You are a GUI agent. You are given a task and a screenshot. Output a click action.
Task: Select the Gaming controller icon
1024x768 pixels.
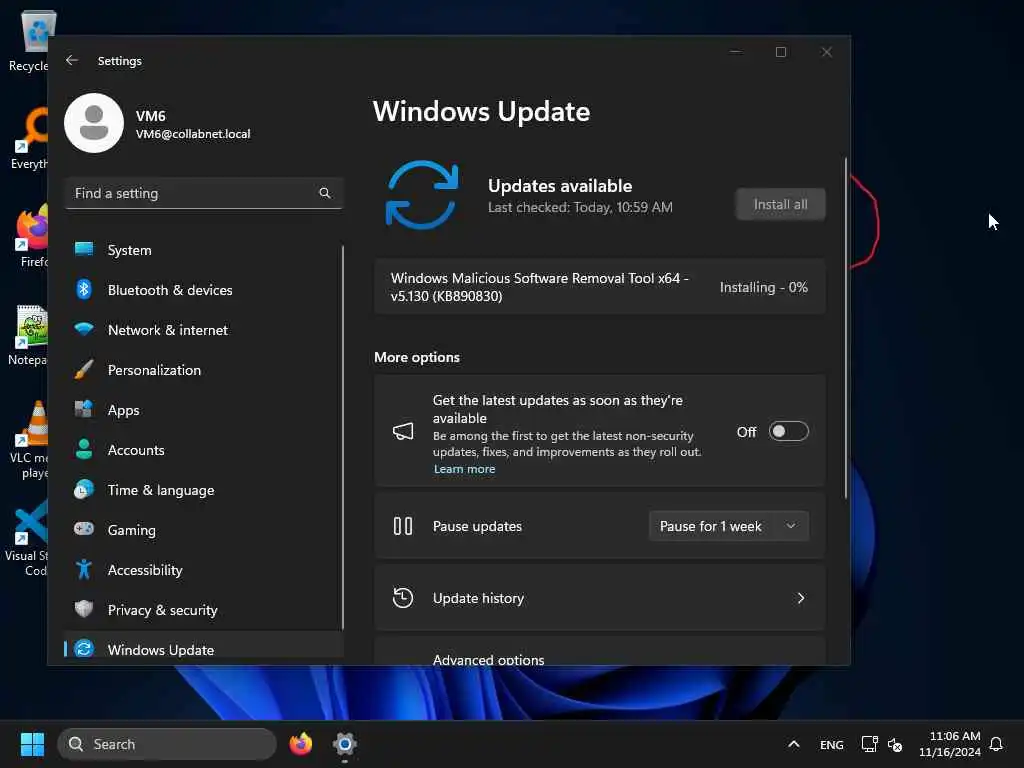84,529
